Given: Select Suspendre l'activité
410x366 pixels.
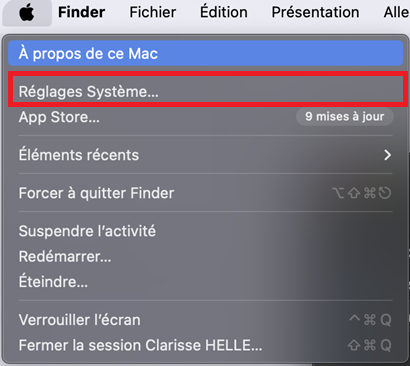Looking at the screenshot, I should [206, 231].
